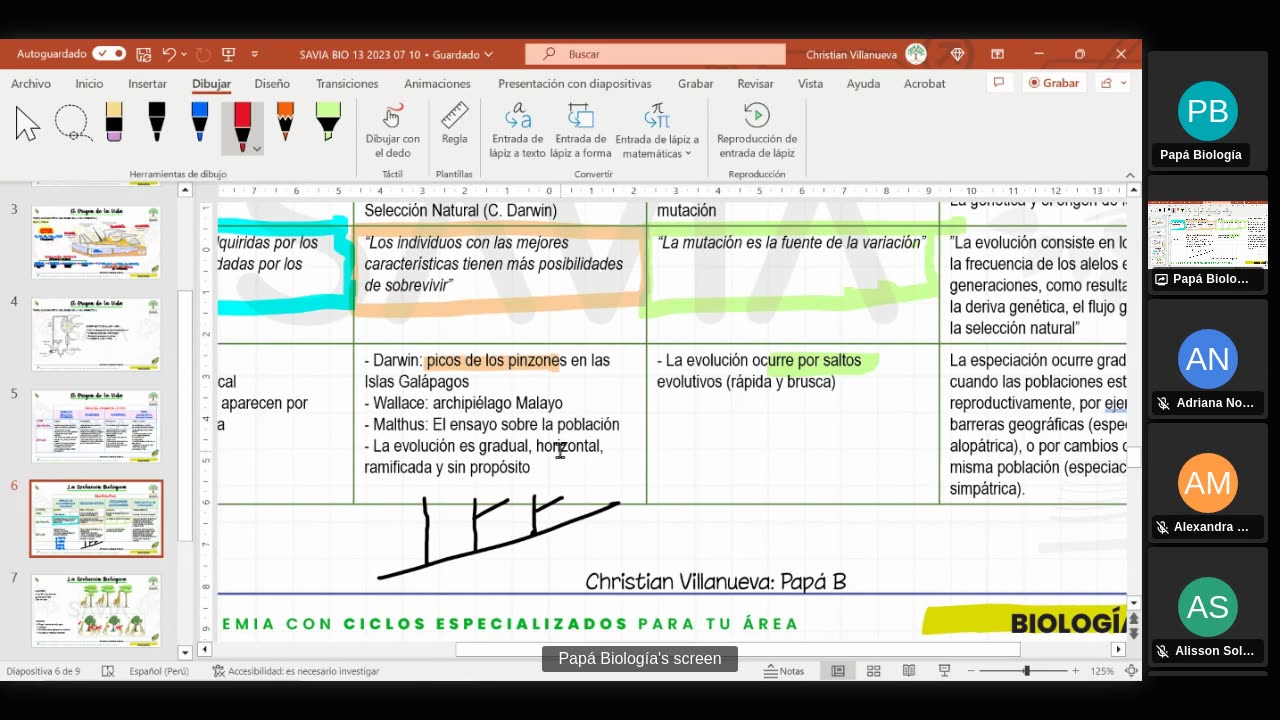Start presentation from beginning icon
The image size is (1280, 720).
point(228,54)
